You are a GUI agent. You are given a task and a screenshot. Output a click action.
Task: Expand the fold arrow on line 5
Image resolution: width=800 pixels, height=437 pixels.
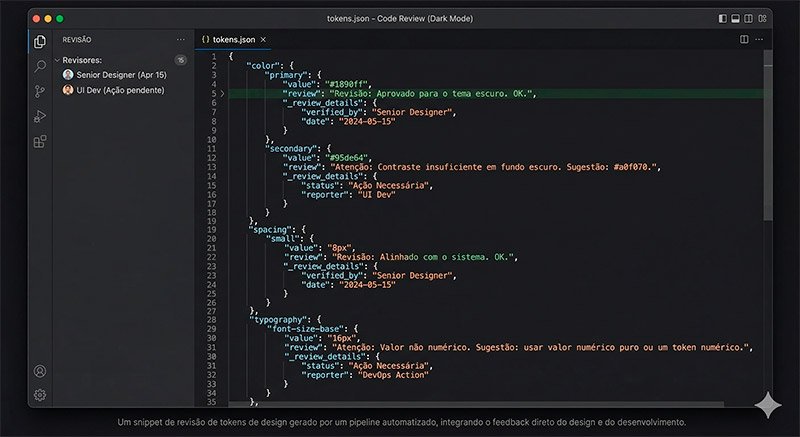click(222, 94)
